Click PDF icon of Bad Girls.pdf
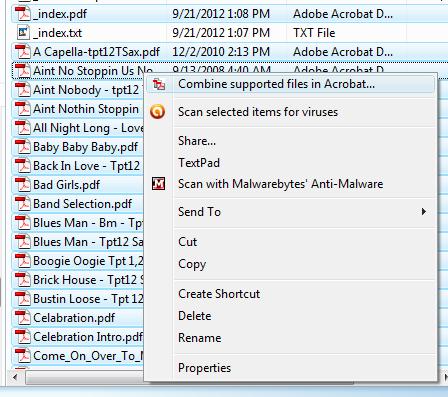 click(x=23, y=185)
